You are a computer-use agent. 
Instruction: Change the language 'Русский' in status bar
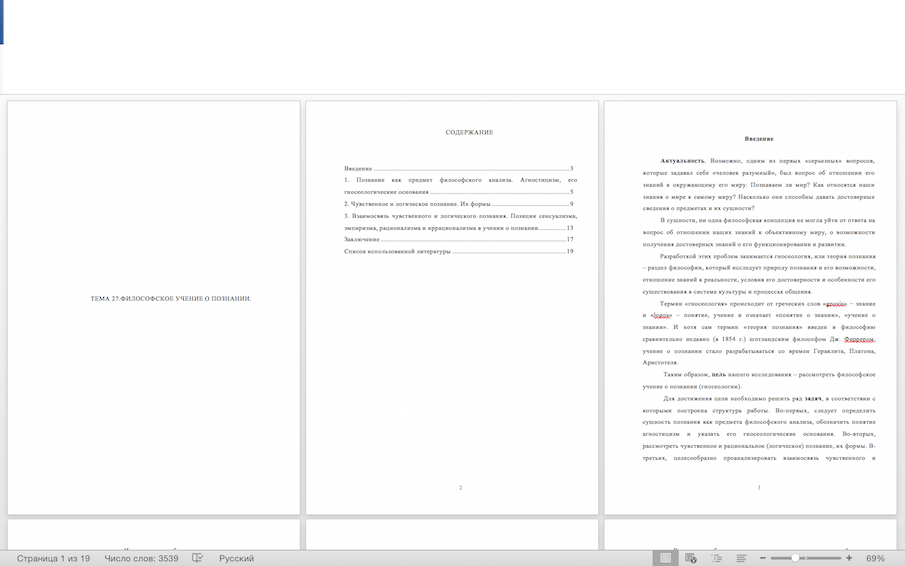click(x=236, y=558)
